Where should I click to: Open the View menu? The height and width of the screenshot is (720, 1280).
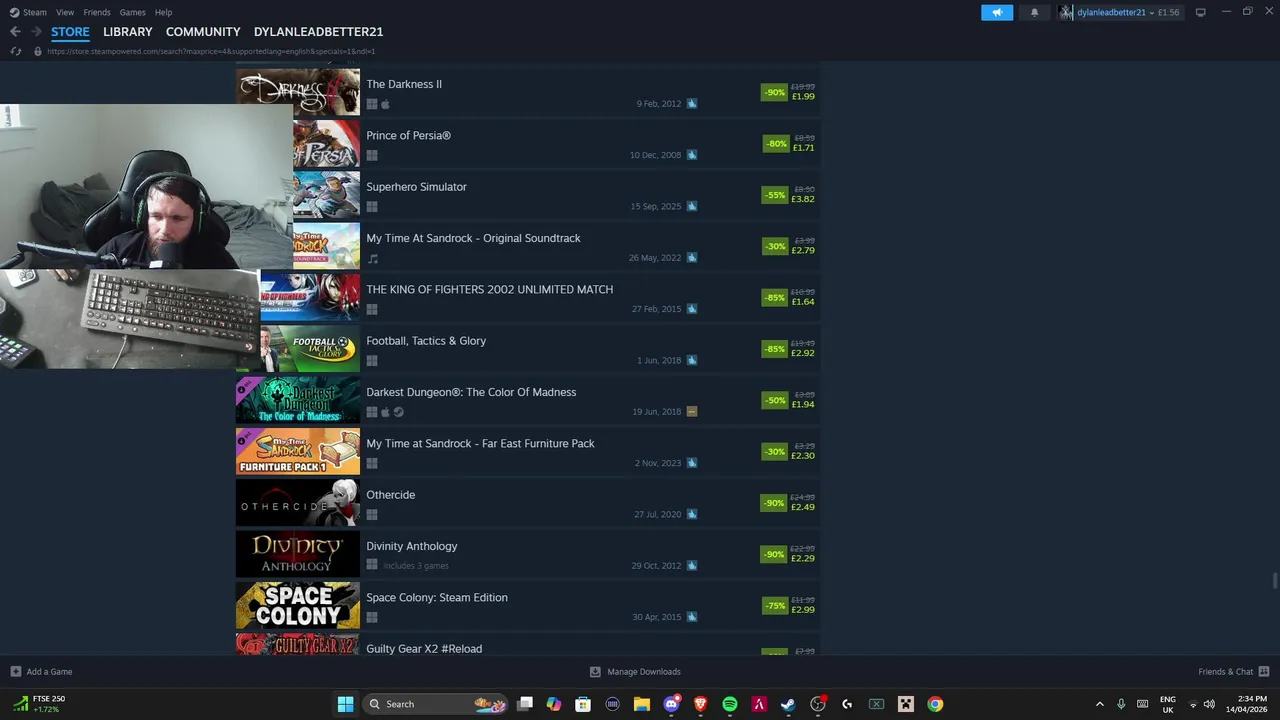[65, 12]
